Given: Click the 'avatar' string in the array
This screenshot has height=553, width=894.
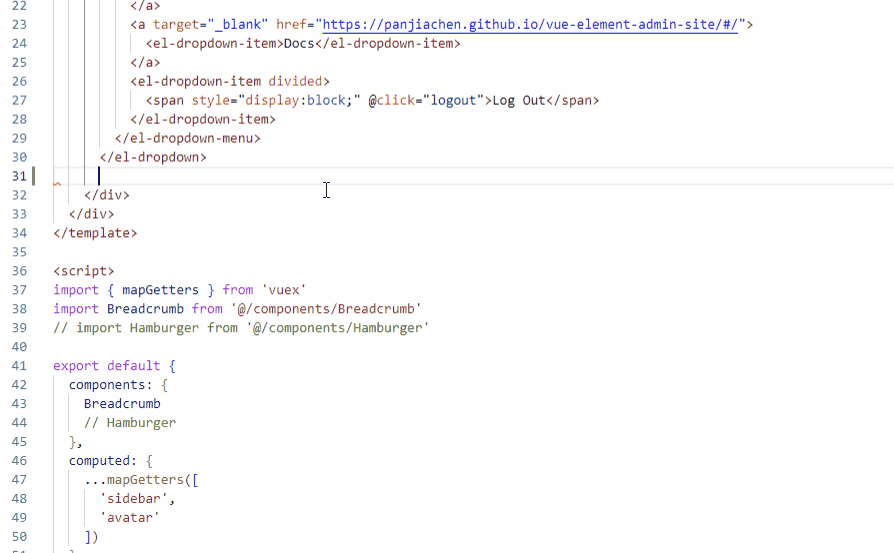Looking at the screenshot, I should (x=129, y=518).
